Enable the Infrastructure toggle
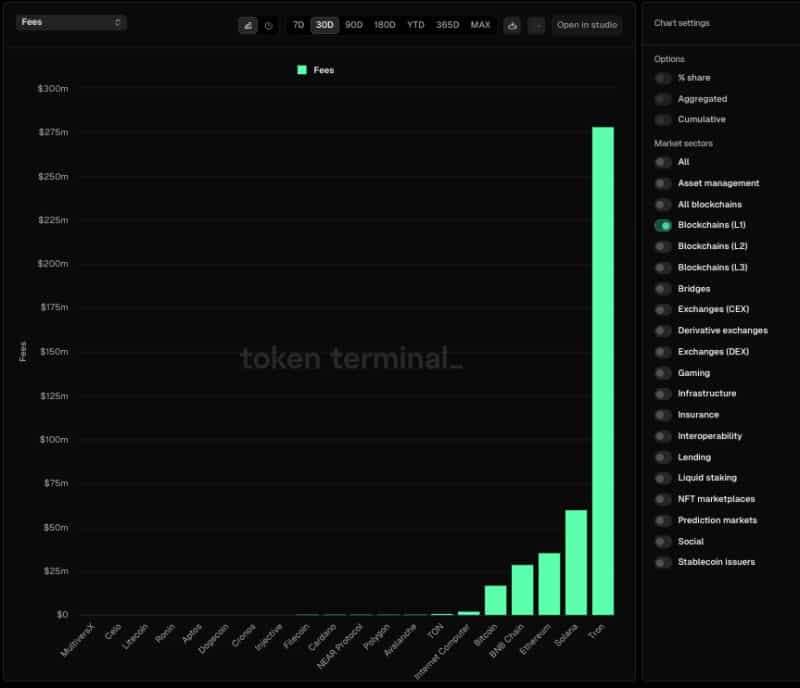800x688 pixels. tap(663, 394)
